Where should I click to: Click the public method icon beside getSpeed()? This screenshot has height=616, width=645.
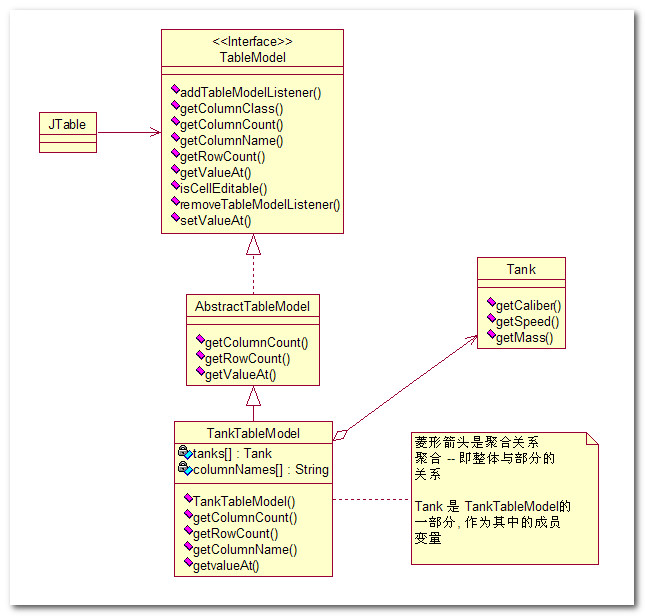pyautogui.click(x=491, y=318)
